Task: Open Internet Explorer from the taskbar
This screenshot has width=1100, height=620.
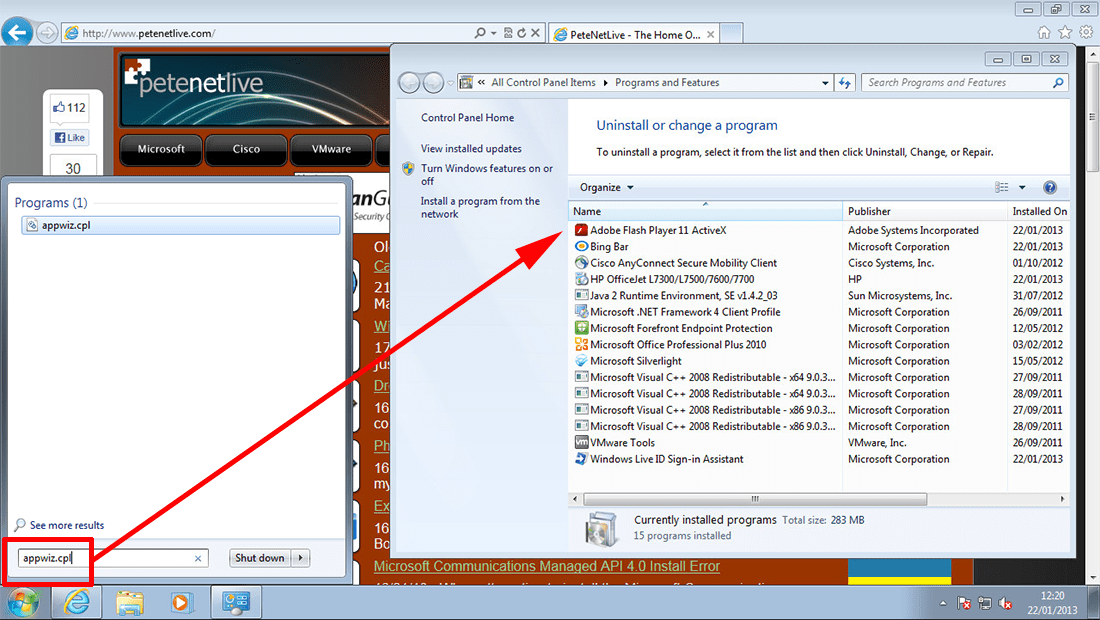Action: point(77,602)
